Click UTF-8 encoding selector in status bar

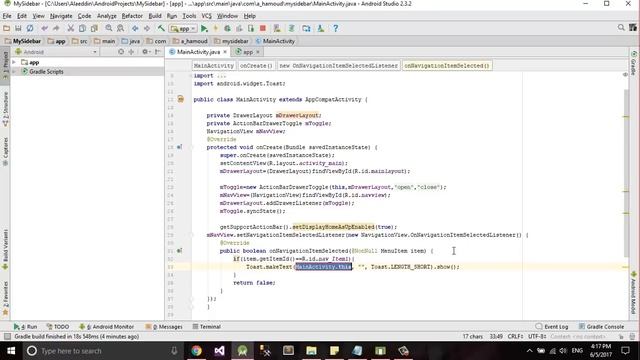click(537, 336)
